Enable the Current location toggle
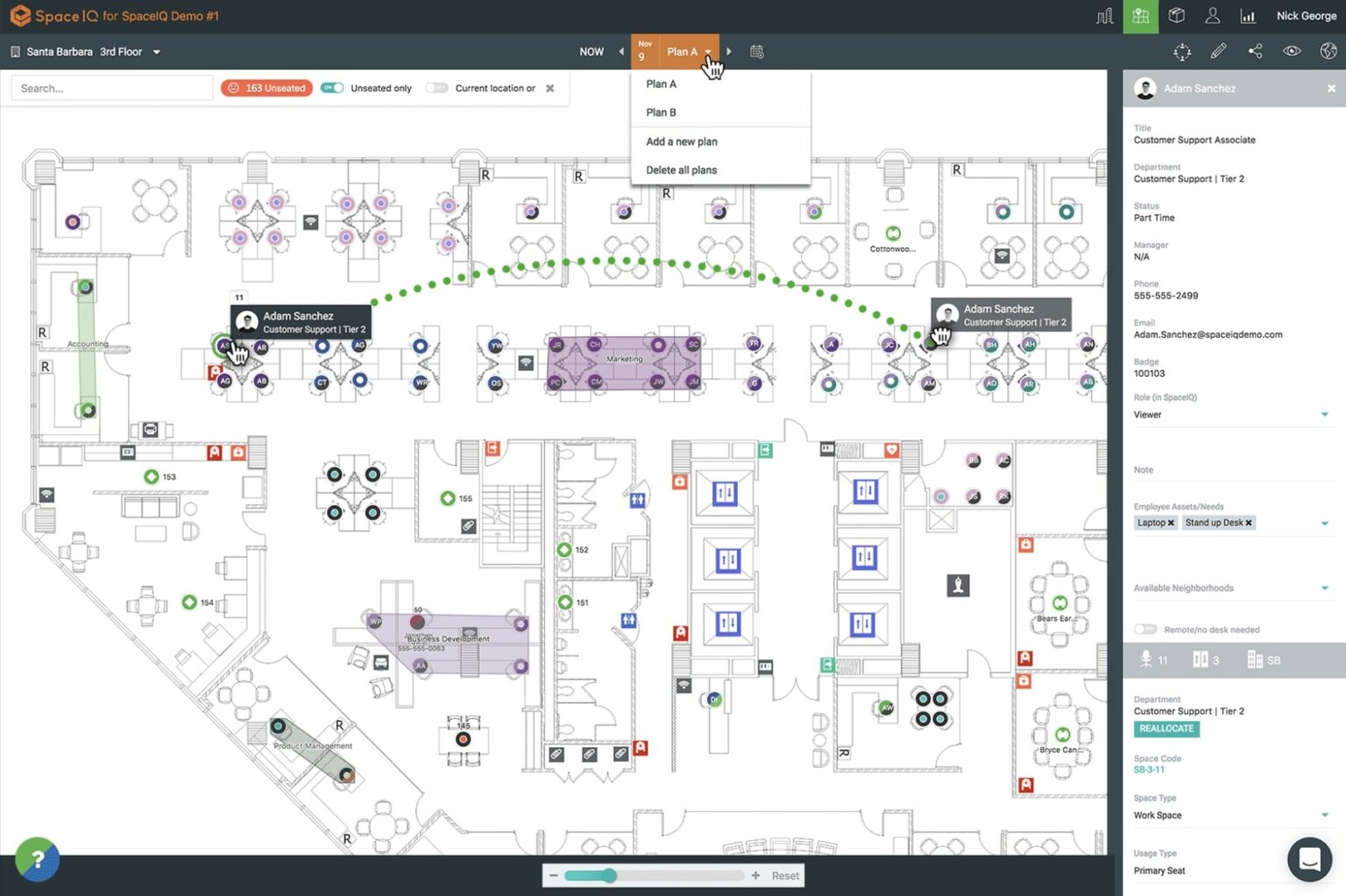 [436, 88]
